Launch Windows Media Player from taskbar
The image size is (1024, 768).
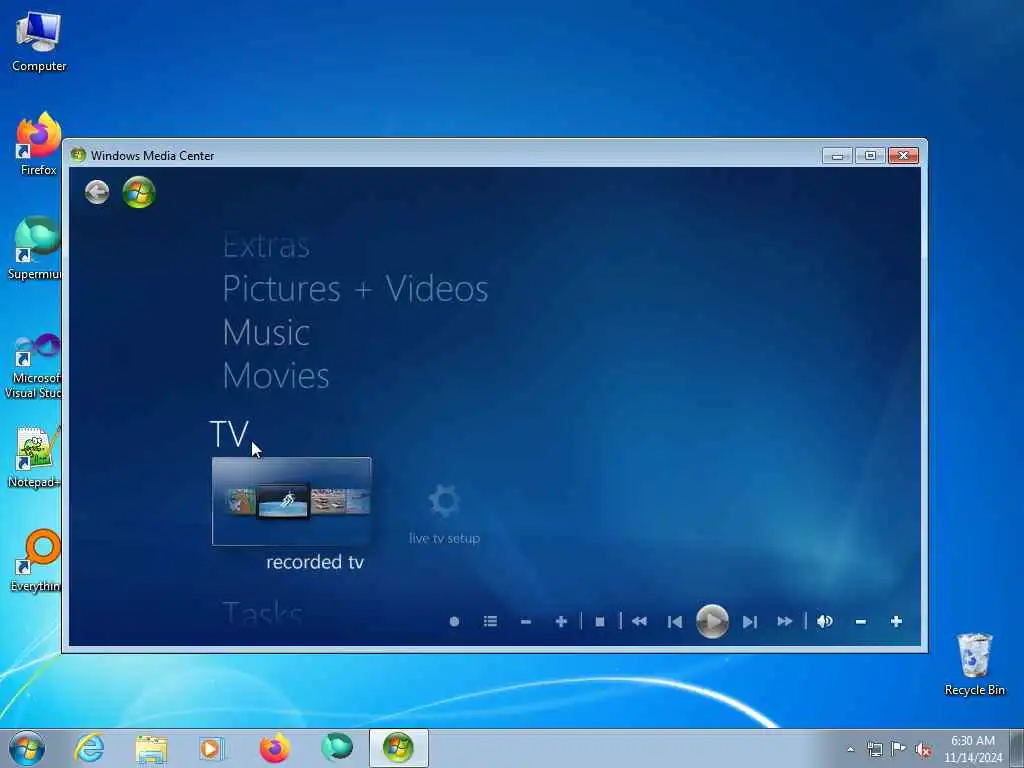click(212, 748)
